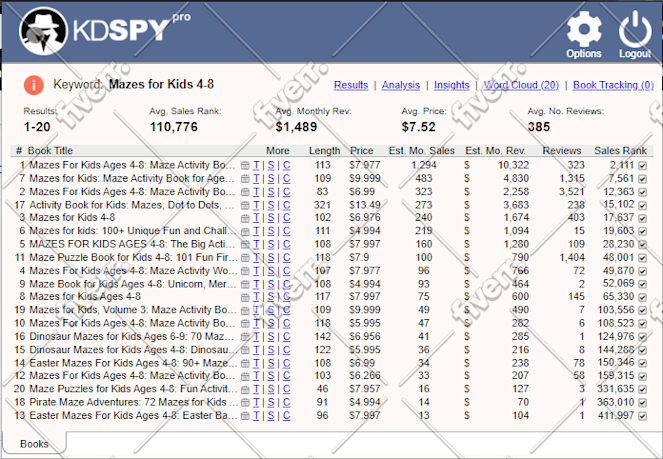Click the Avg. No. Reviews value 385
This screenshot has width=663, height=459.
(x=539, y=127)
